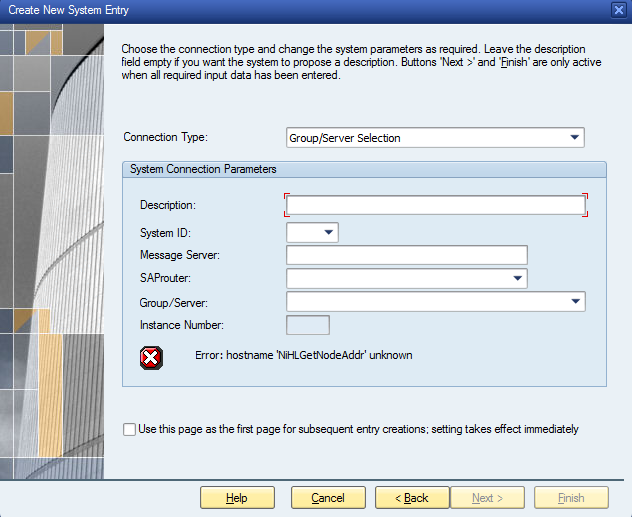The image size is (632, 517).
Task: Focus the Description input field
Action: pyautogui.click(x=436, y=205)
